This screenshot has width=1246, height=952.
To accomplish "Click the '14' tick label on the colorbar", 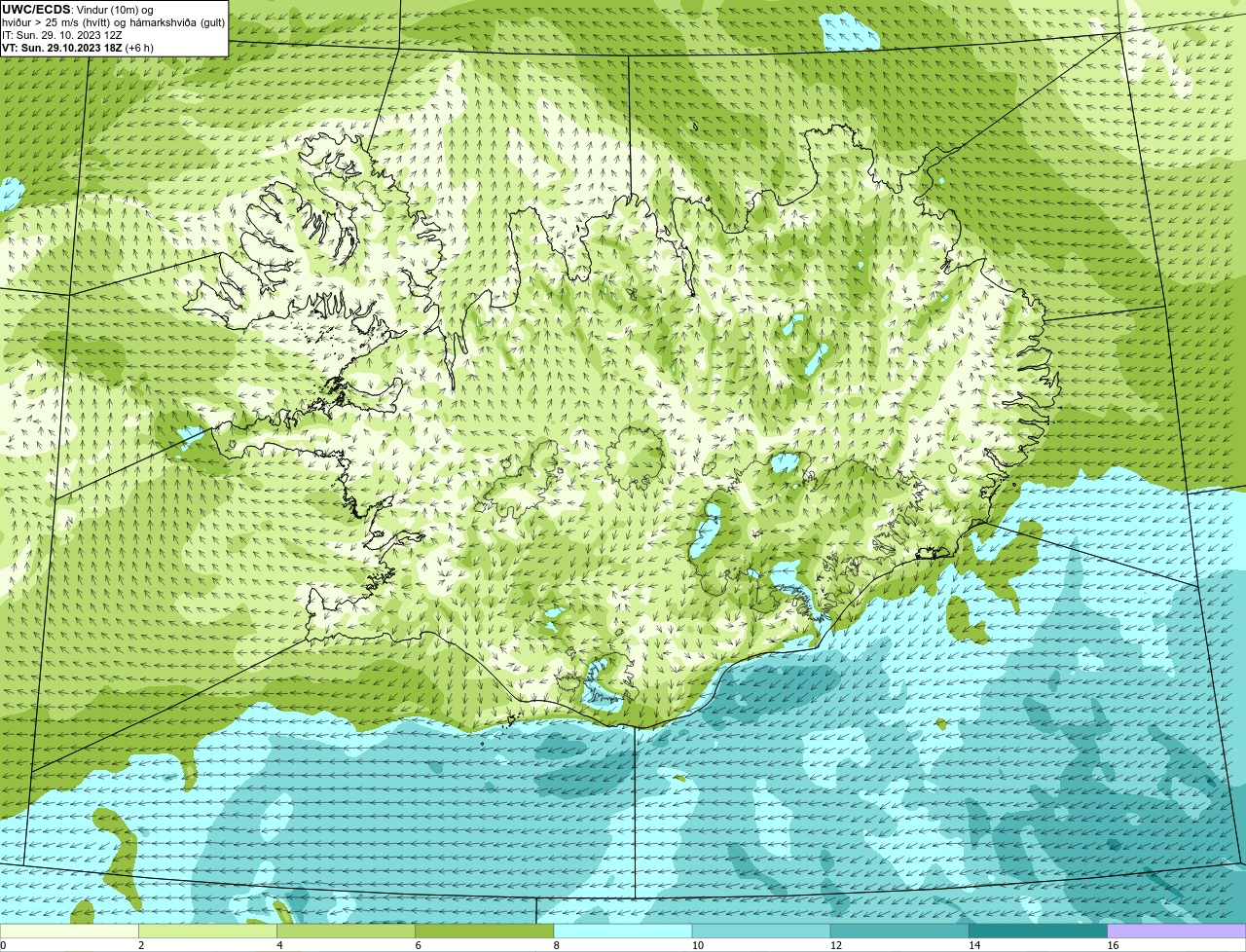I will pos(974,945).
